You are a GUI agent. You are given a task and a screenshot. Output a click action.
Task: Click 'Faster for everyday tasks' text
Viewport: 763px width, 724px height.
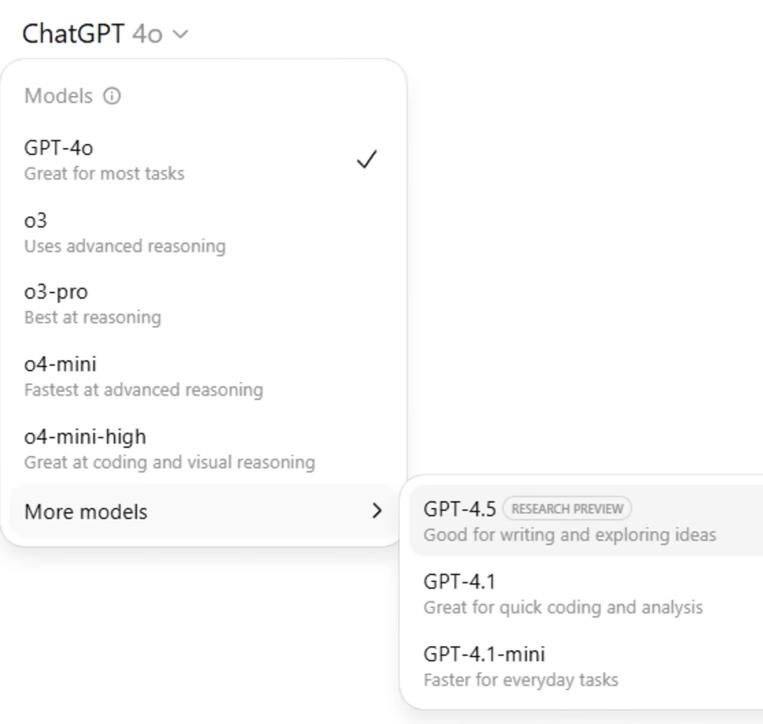pos(521,680)
